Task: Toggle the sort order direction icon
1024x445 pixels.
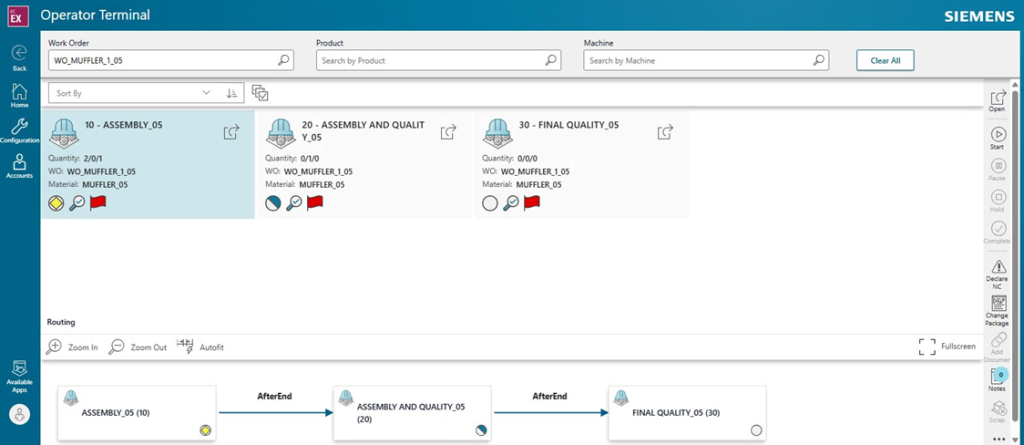Action: [232, 93]
